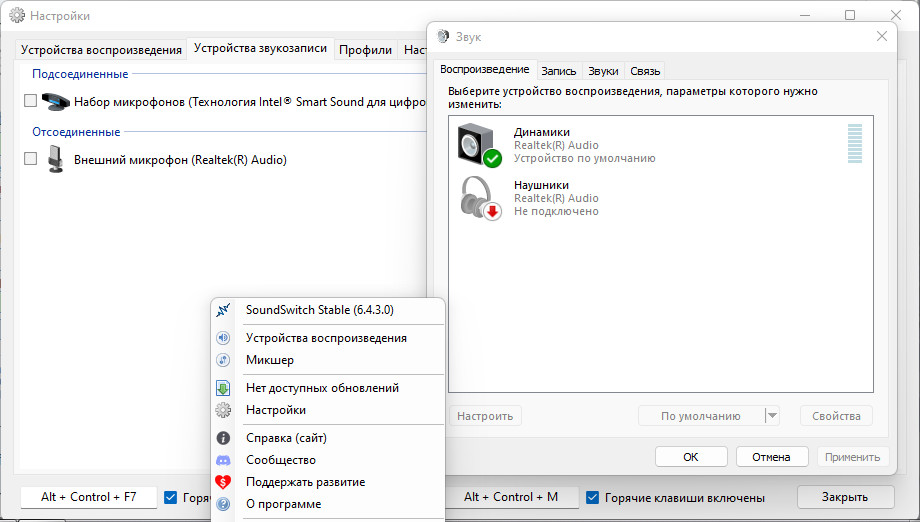Check the Внешний микрофон checkbox
The image size is (920, 522).
[x=31, y=159]
